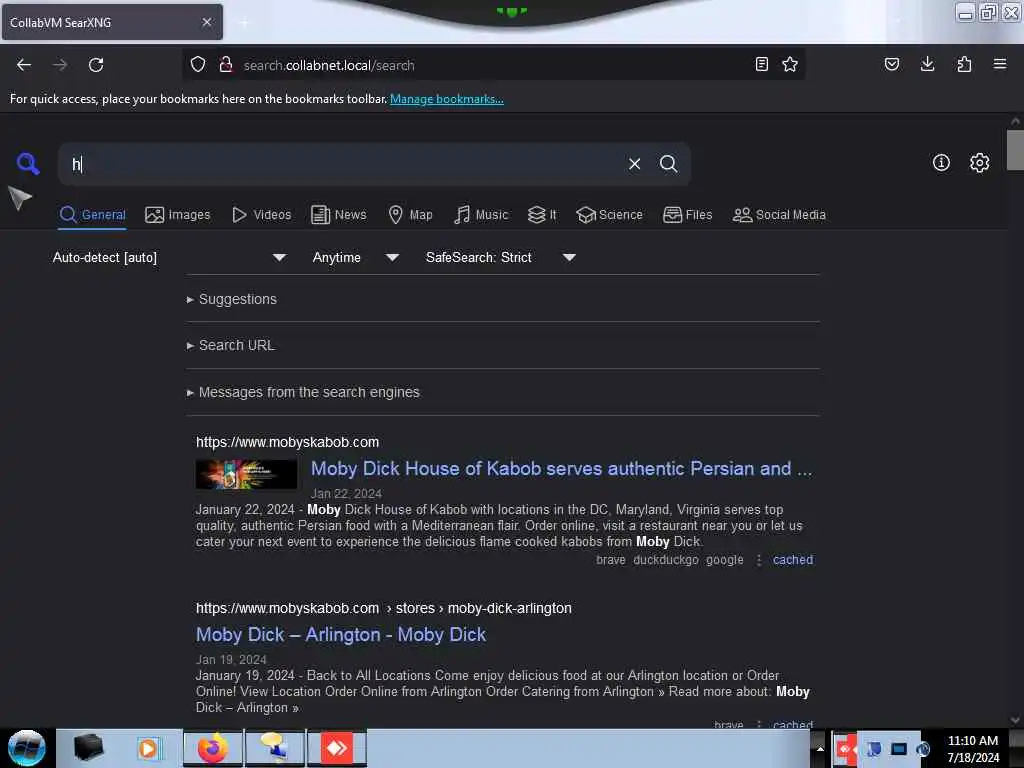Open the SearXNG about info icon
This screenshot has width=1024, height=768.
pyautogui.click(x=941, y=163)
